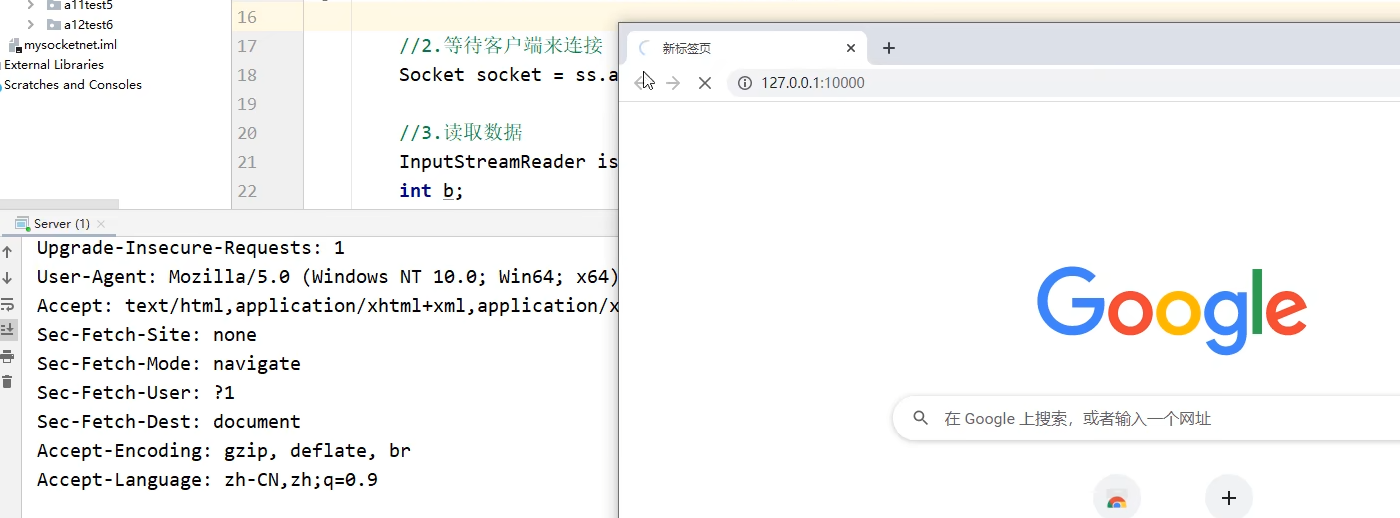This screenshot has width=1400, height=518.
Task: Click the down-arrow stack trace icon in Run console
Action: tap(7, 278)
